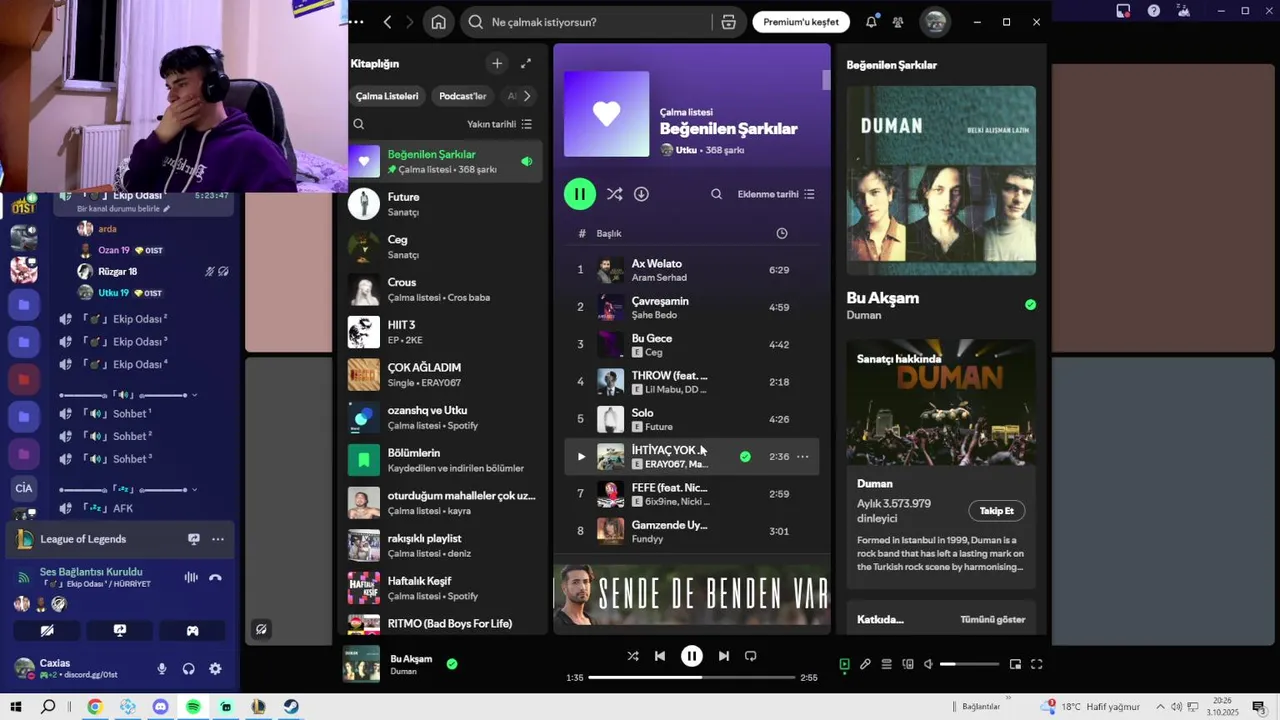1280x720 pixels.
Task: Open the Friend Activity icon
Action: click(x=898, y=22)
